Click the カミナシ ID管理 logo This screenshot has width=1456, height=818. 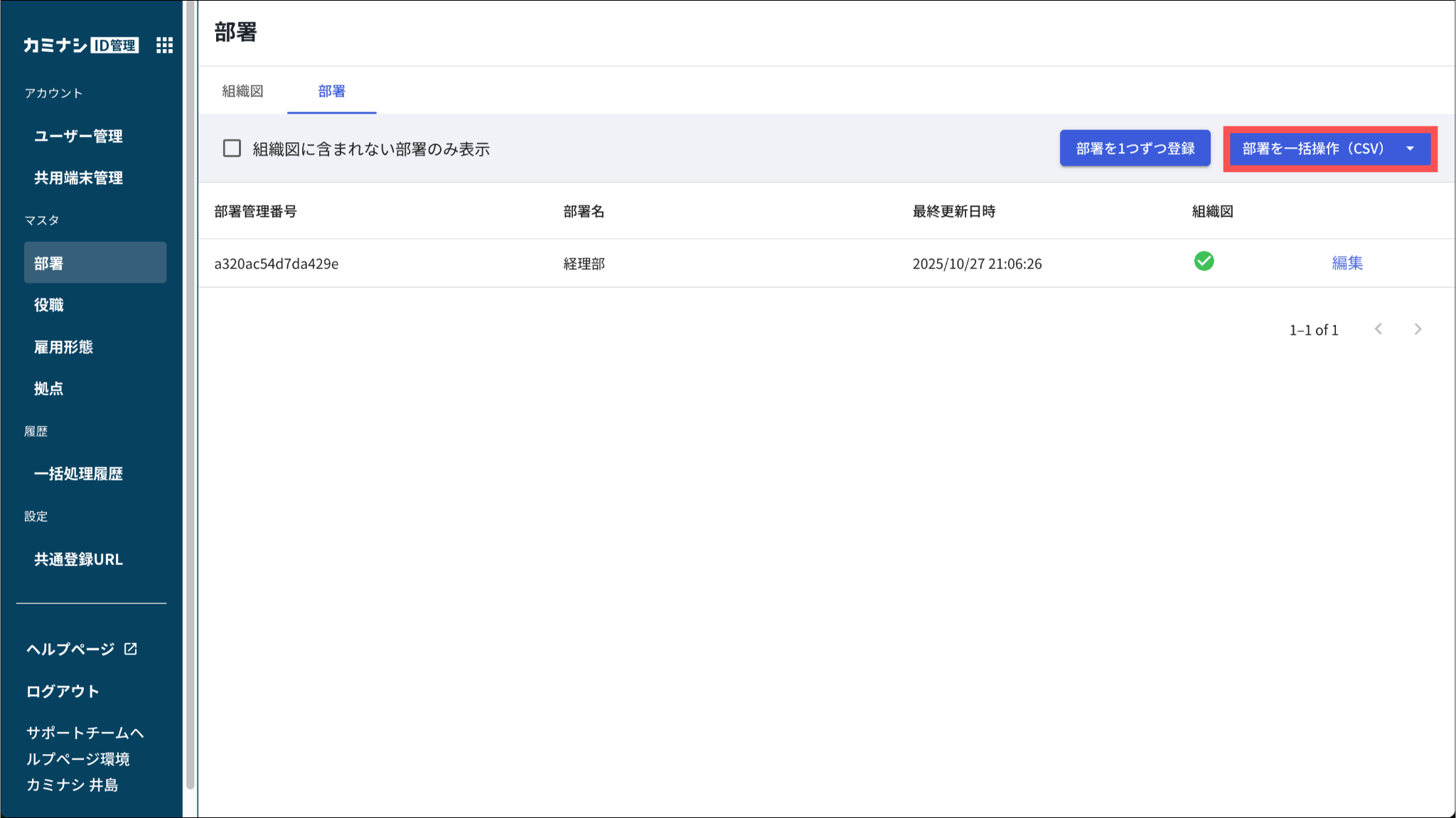pyautogui.click(x=80, y=45)
